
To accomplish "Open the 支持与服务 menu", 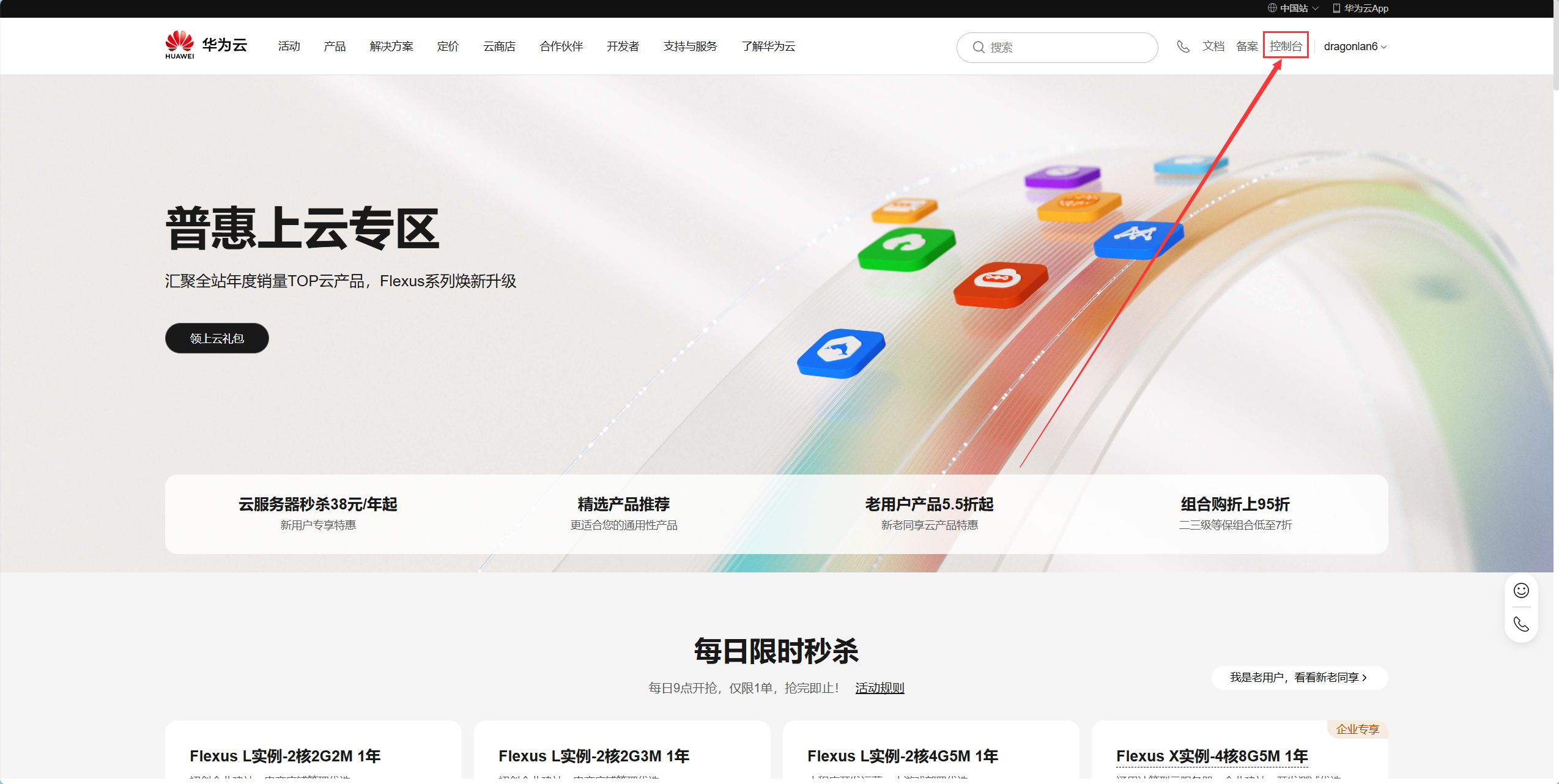I will pyautogui.click(x=690, y=46).
